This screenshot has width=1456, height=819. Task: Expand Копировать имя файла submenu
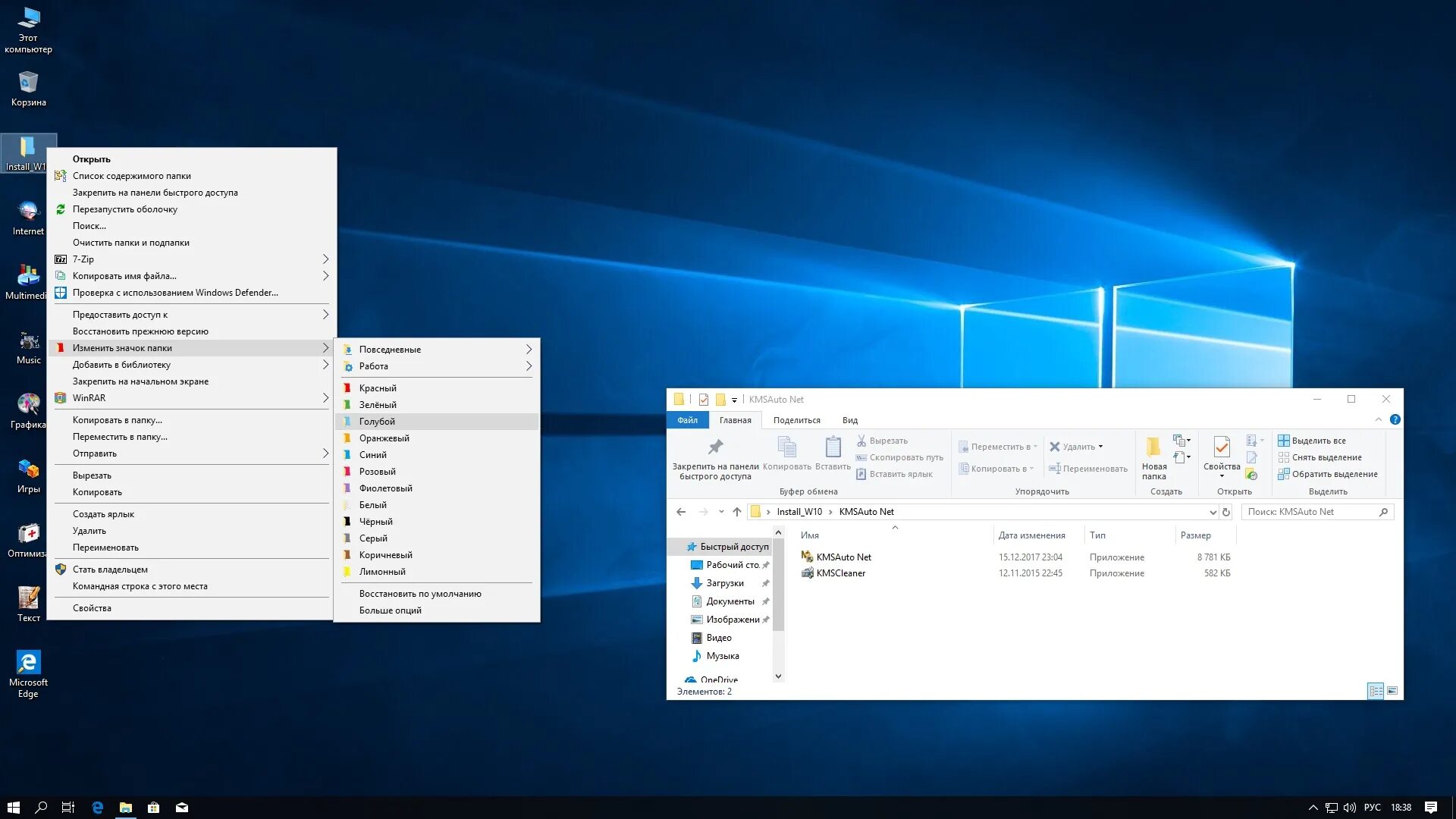pos(192,276)
